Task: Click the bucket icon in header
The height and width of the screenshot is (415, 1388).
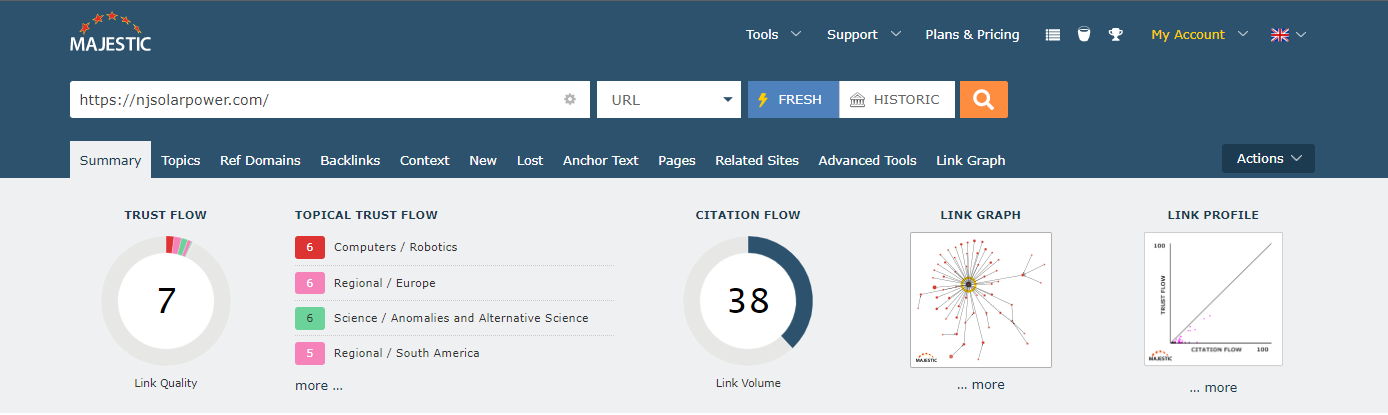Action: [x=1083, y=34]
